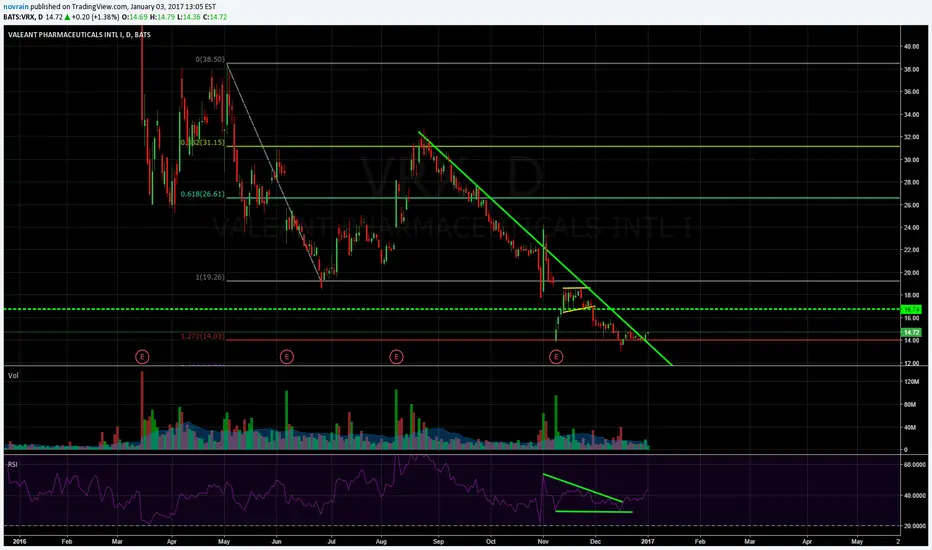Click the green 16.74 price axis label
932x550 pixels.
pos(911,309)
